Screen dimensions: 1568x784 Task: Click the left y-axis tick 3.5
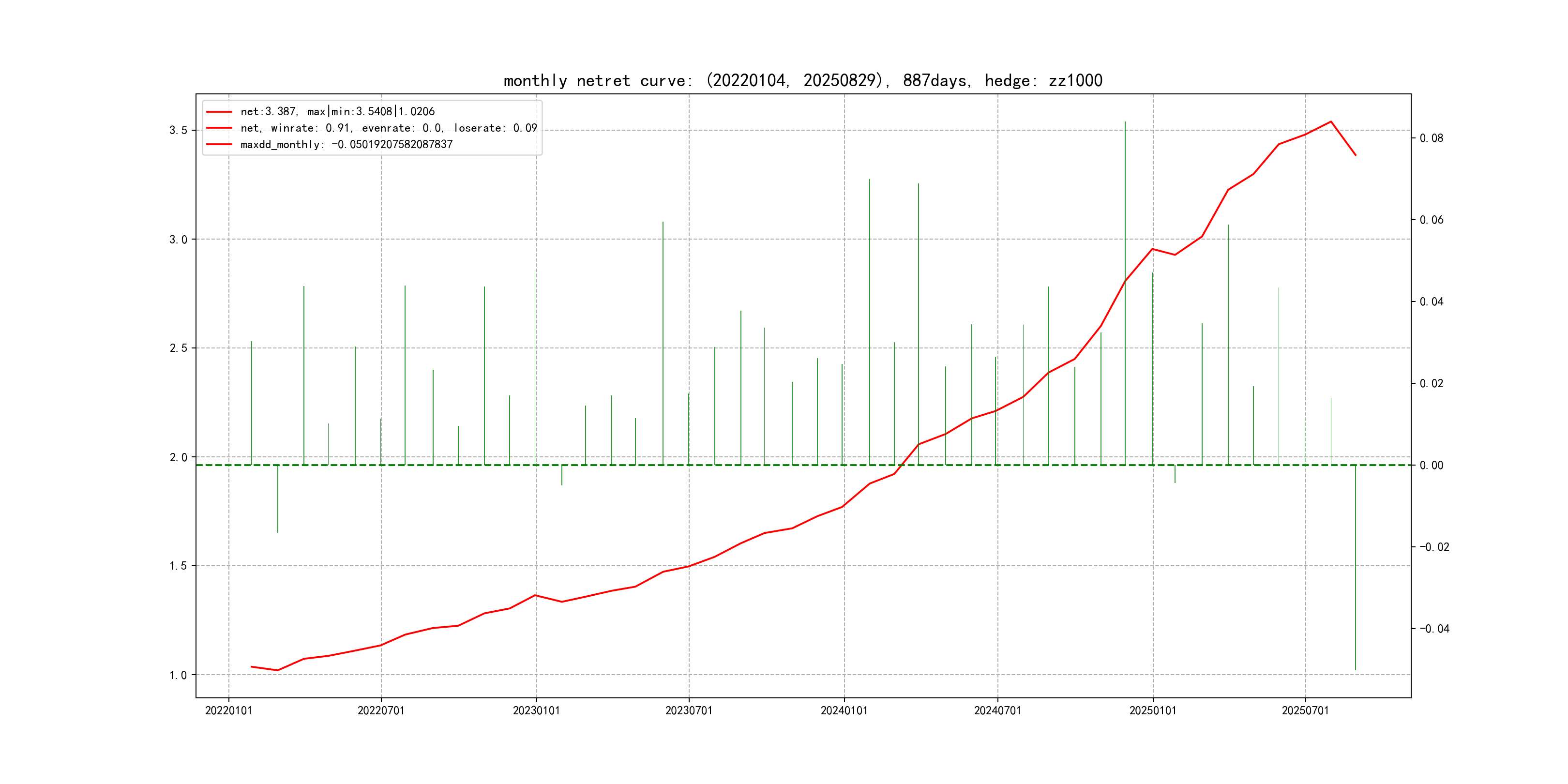(x=179, y=130)
